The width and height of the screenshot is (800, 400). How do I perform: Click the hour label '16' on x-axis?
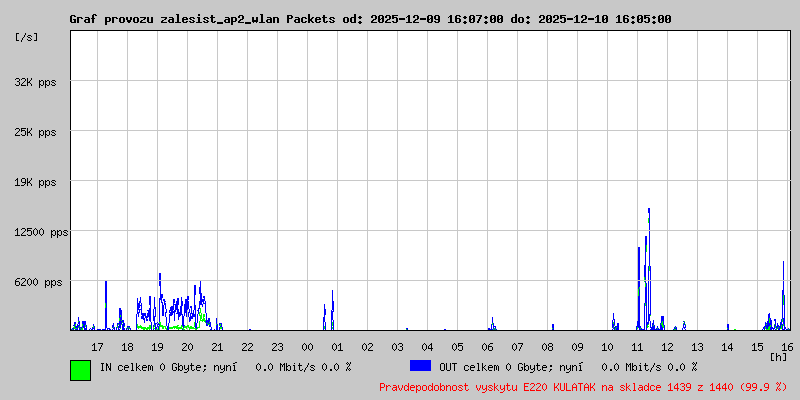[x=787, y=347]
